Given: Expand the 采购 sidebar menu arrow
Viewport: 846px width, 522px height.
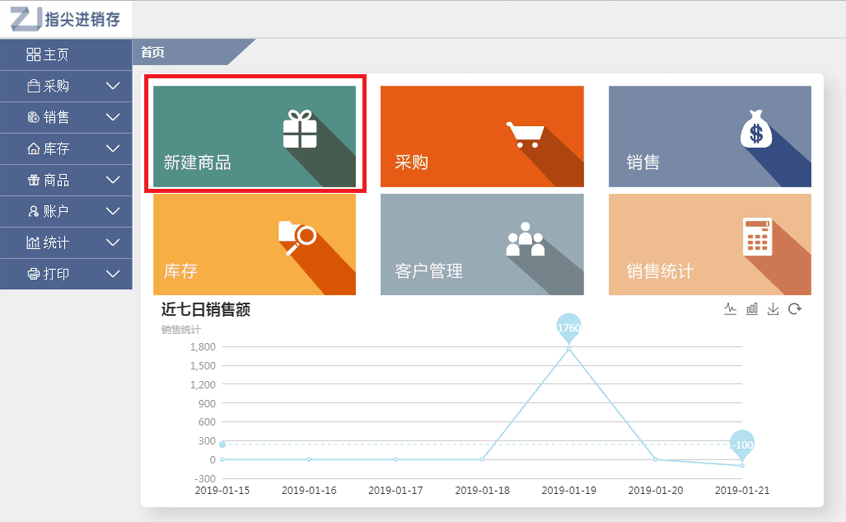Looking at the screenshot, I should [113, 87].
